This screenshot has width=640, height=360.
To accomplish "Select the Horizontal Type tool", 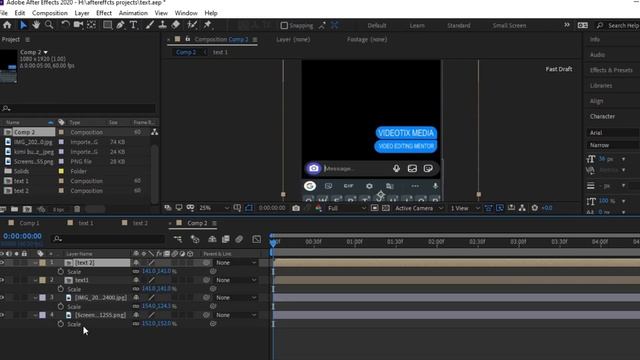I will [133, 25].
